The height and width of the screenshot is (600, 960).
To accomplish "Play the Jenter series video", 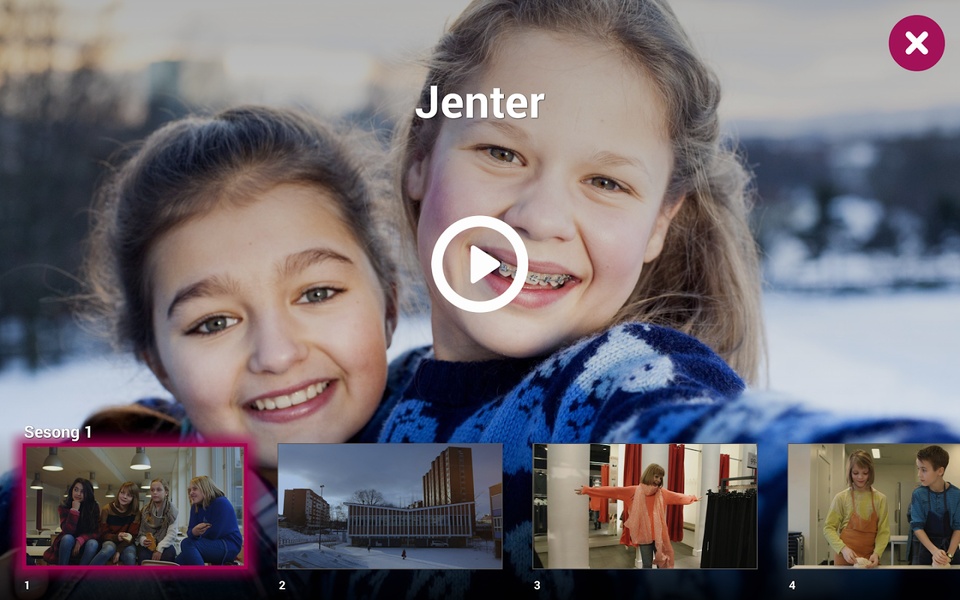I will [479, 264].
